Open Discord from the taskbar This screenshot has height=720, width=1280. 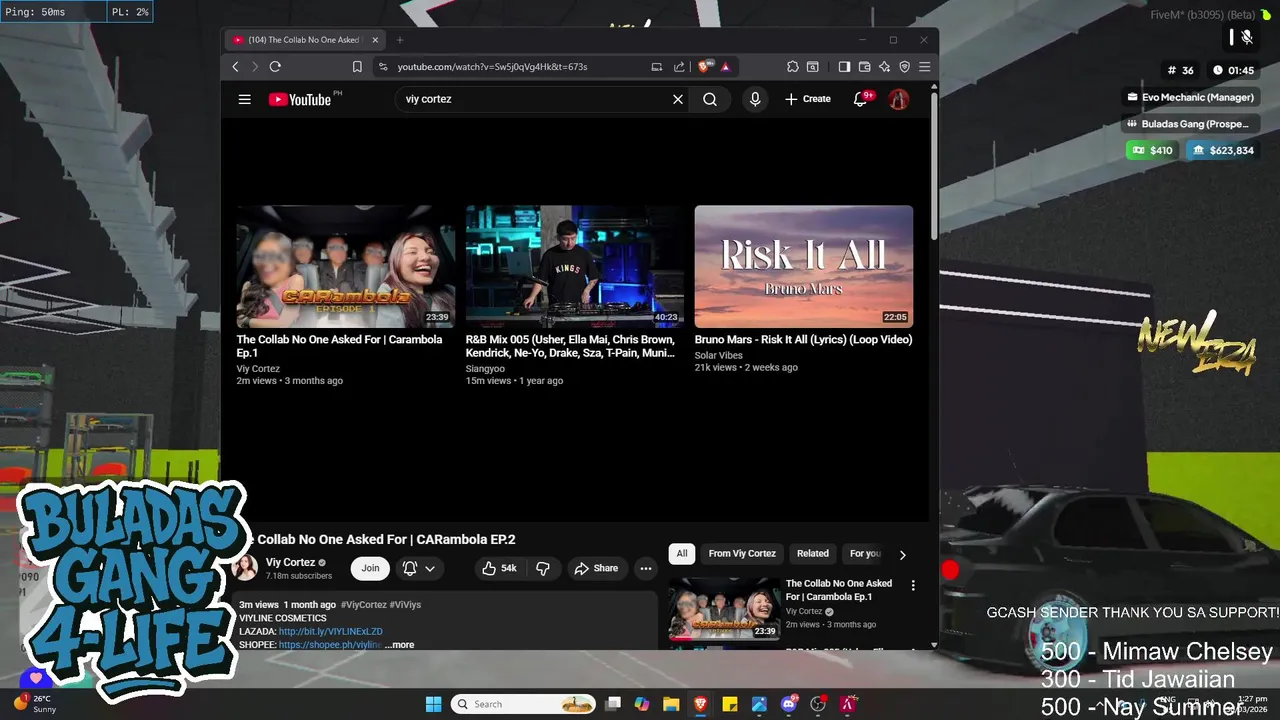click(x=789, y=704)
